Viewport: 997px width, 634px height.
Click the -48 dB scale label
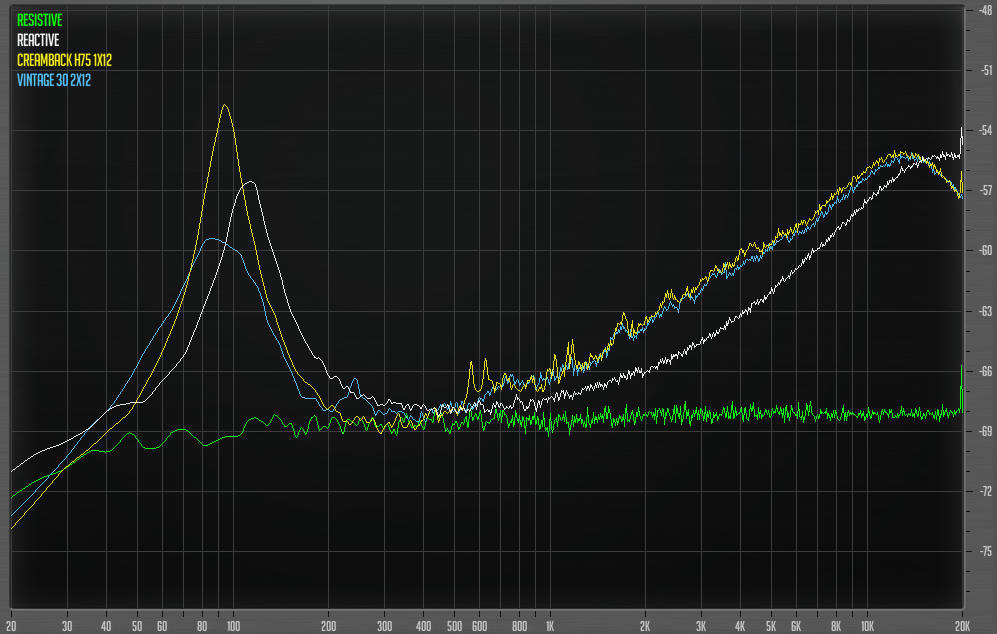(986, 10)
